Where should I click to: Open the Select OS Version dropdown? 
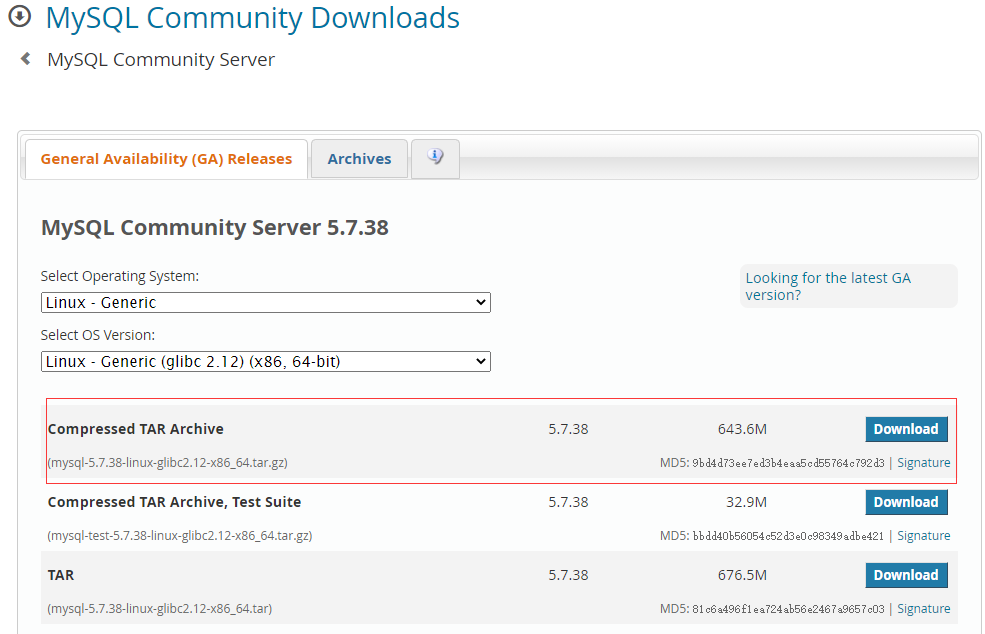click(x=266, y=361)
